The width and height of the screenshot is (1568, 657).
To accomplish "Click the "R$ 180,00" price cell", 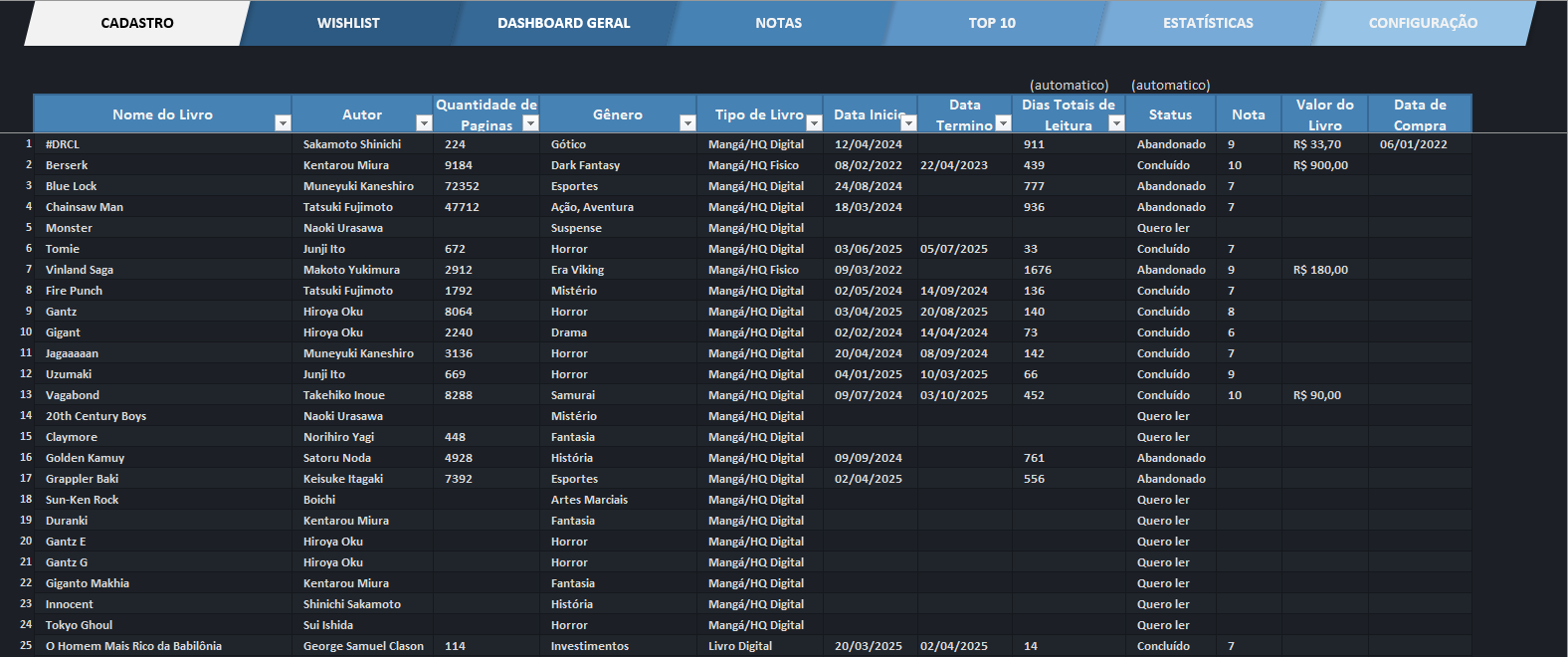I will (x=1325, y=270).
